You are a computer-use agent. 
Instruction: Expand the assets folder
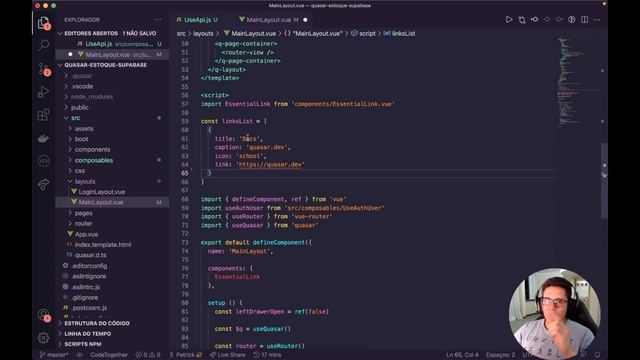pos(112,129)
